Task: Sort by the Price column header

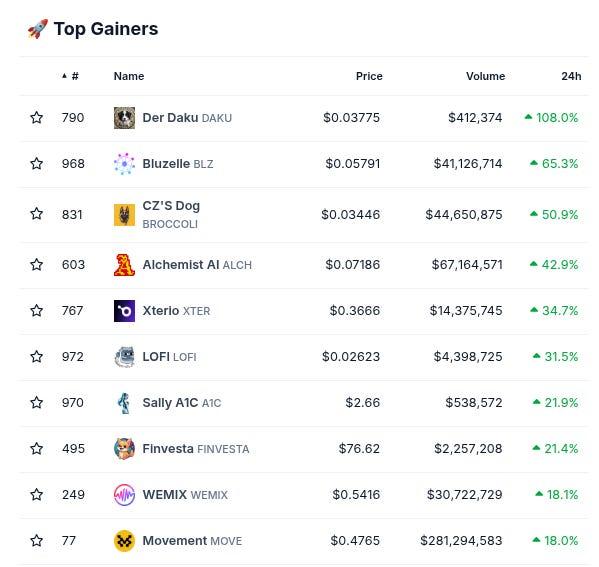Action: [x=369, y=76]
